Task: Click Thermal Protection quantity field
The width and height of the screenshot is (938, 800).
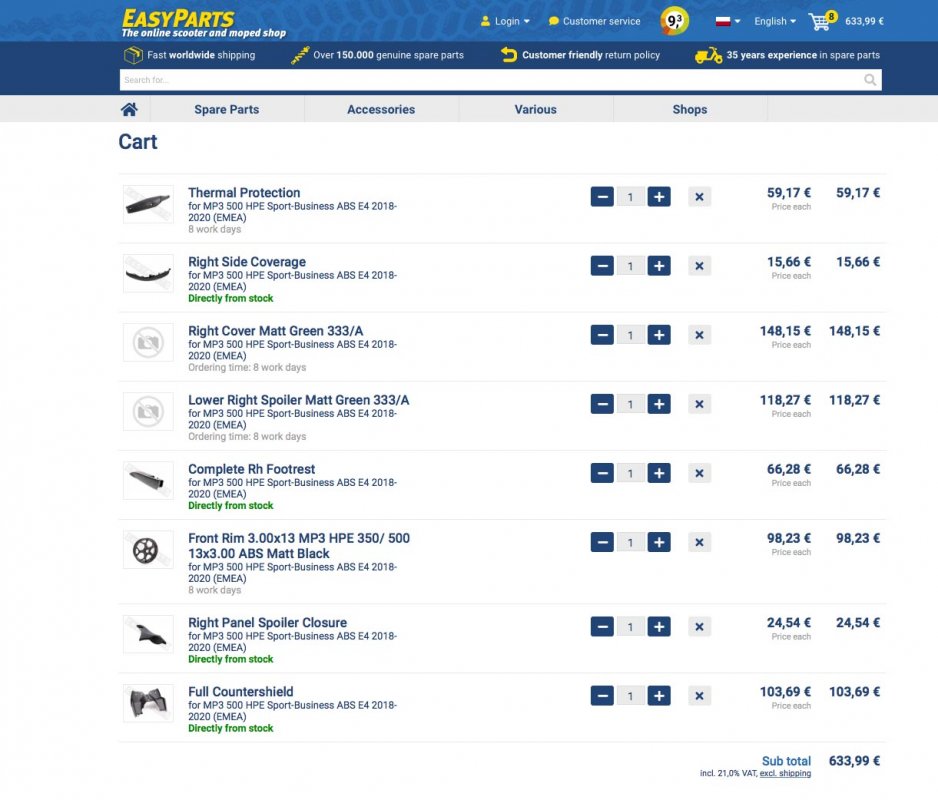Action: [631, 197]
